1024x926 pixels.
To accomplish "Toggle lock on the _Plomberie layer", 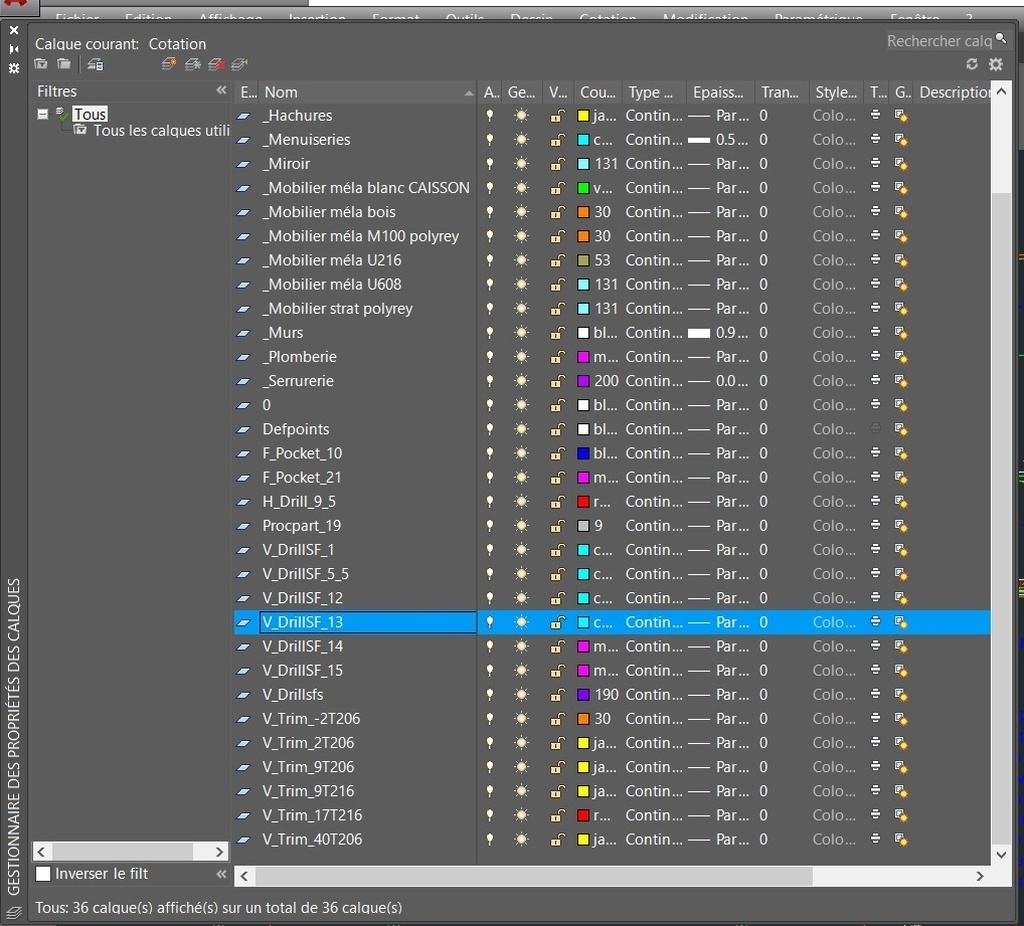I will [x=557, y=357].
